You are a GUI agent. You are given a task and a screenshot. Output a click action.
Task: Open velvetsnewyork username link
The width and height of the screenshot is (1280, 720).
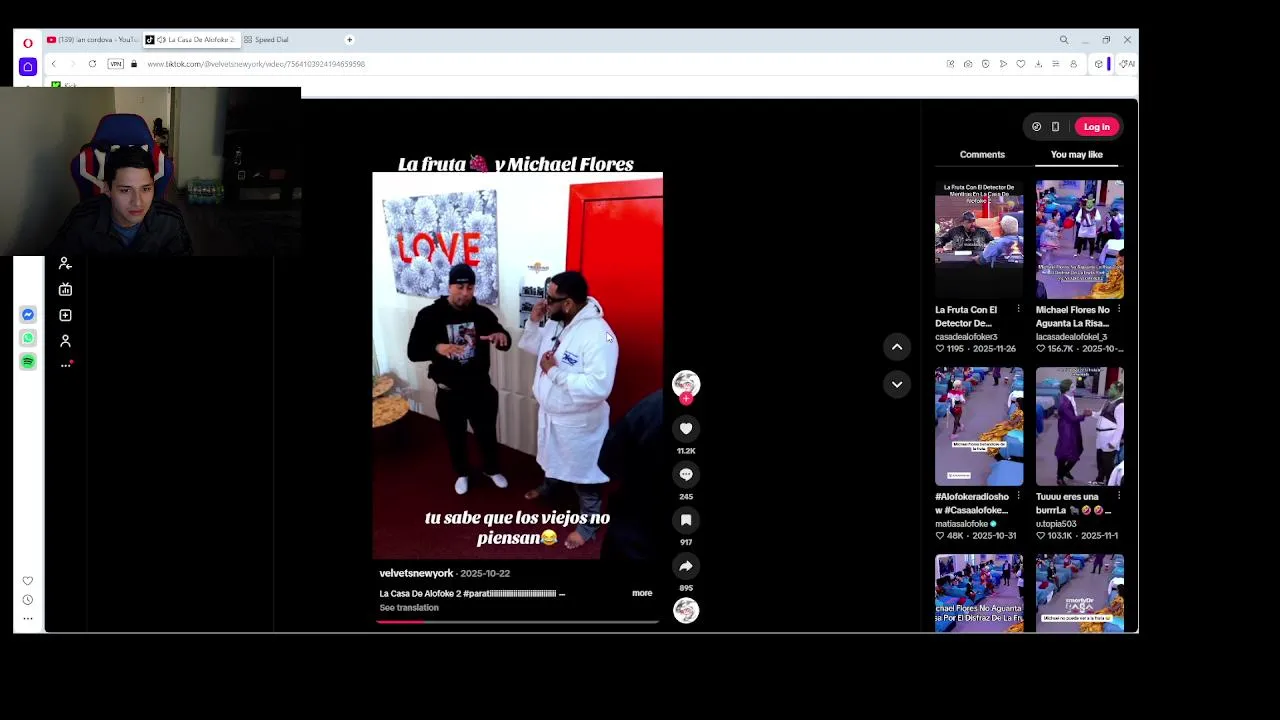tap(416, 573)
